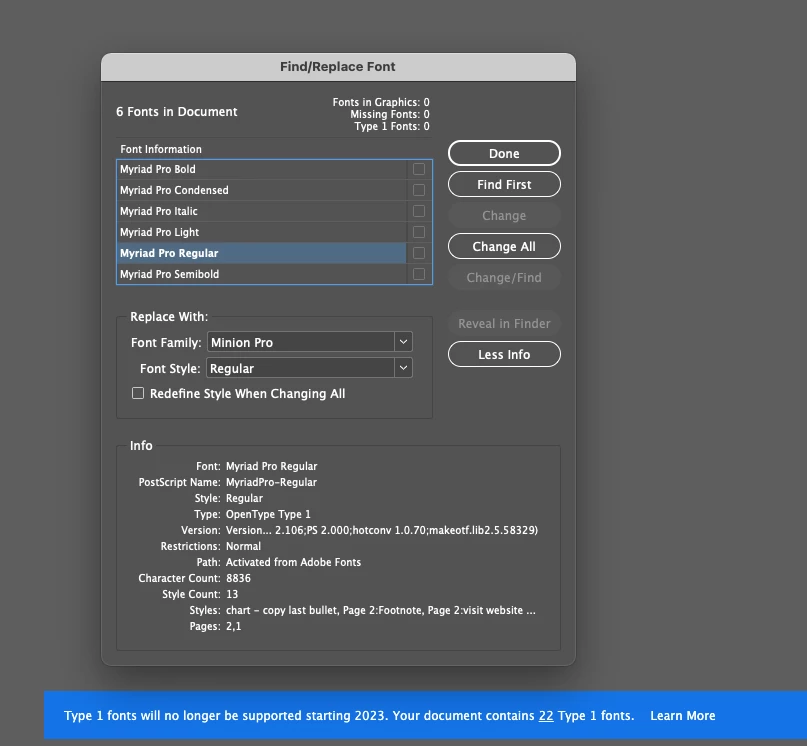Enable Redefine Style When Changing All checkbox

138,393
